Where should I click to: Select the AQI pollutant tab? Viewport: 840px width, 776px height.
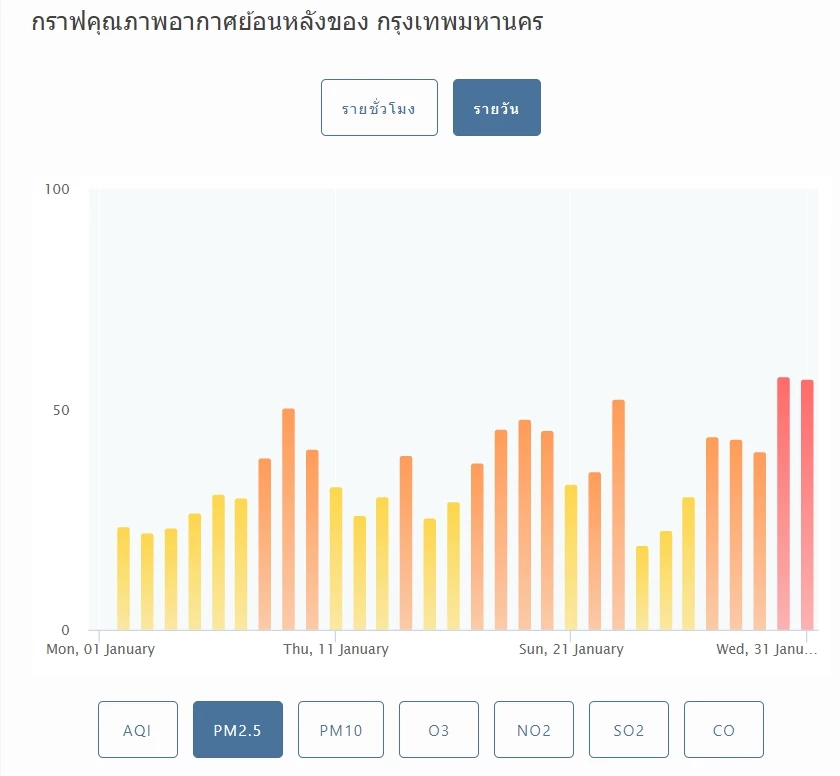tap(137, 729)
